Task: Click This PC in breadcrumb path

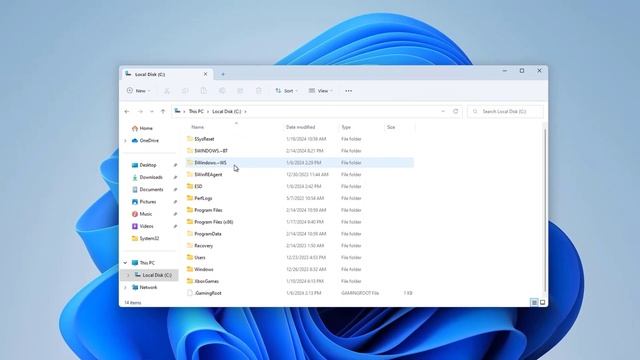Action: pos(196,111)
